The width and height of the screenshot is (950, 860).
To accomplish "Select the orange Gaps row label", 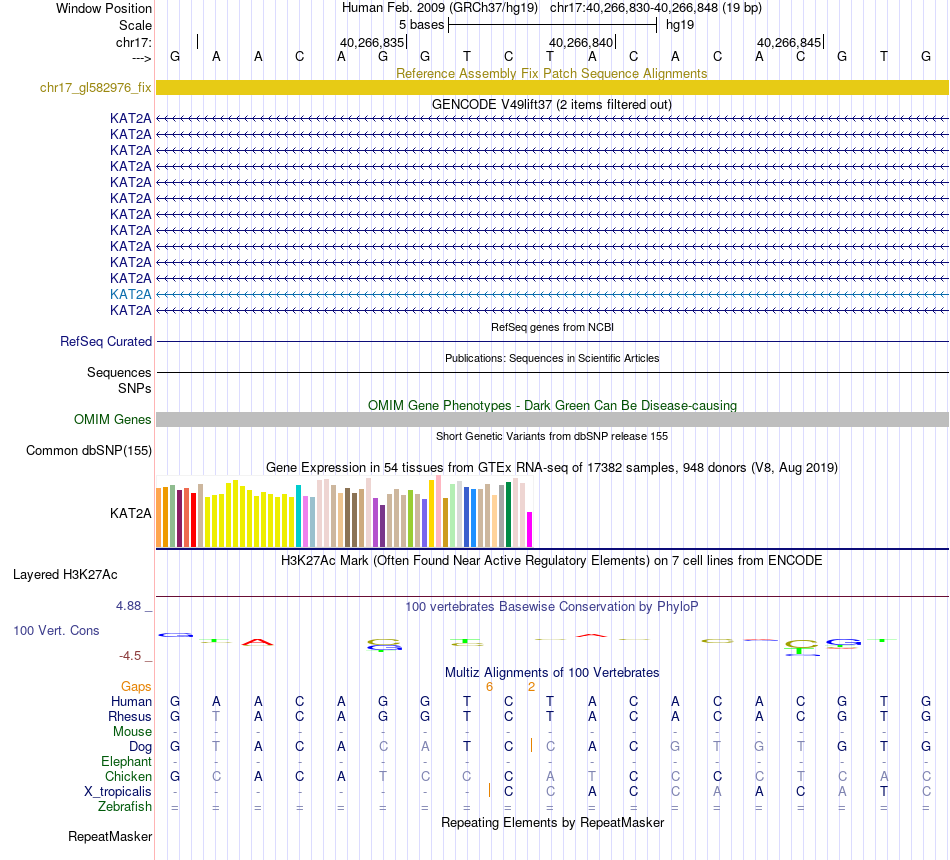I will coord(136,687).
